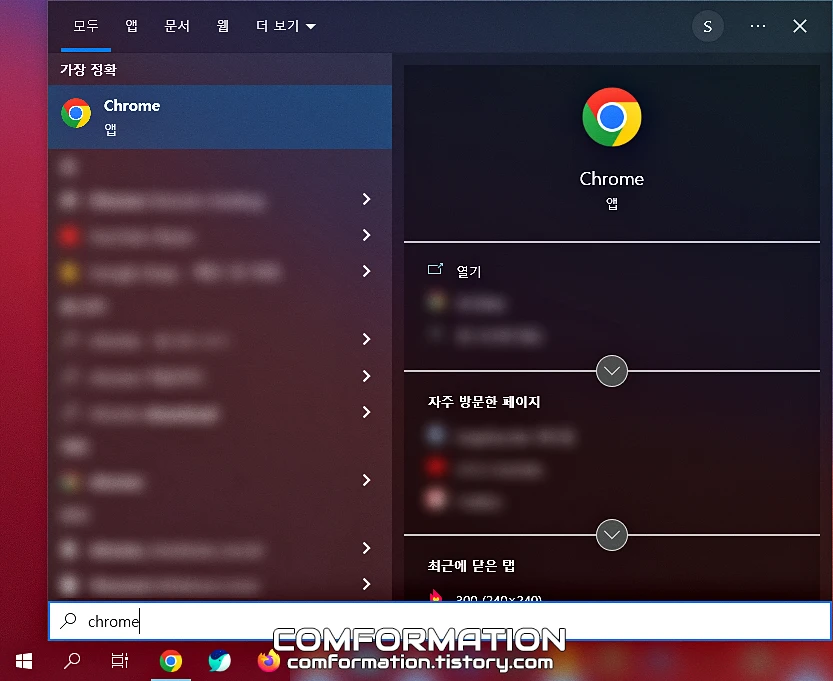
Task: Click the 가장 정확 section header
Action: [x=88, y=70]
